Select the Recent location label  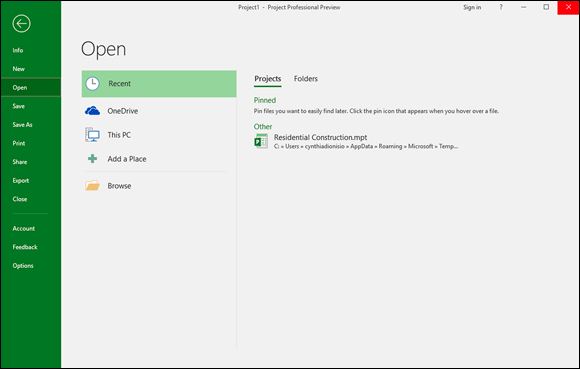pyautogui.click(x=119, y=84)
